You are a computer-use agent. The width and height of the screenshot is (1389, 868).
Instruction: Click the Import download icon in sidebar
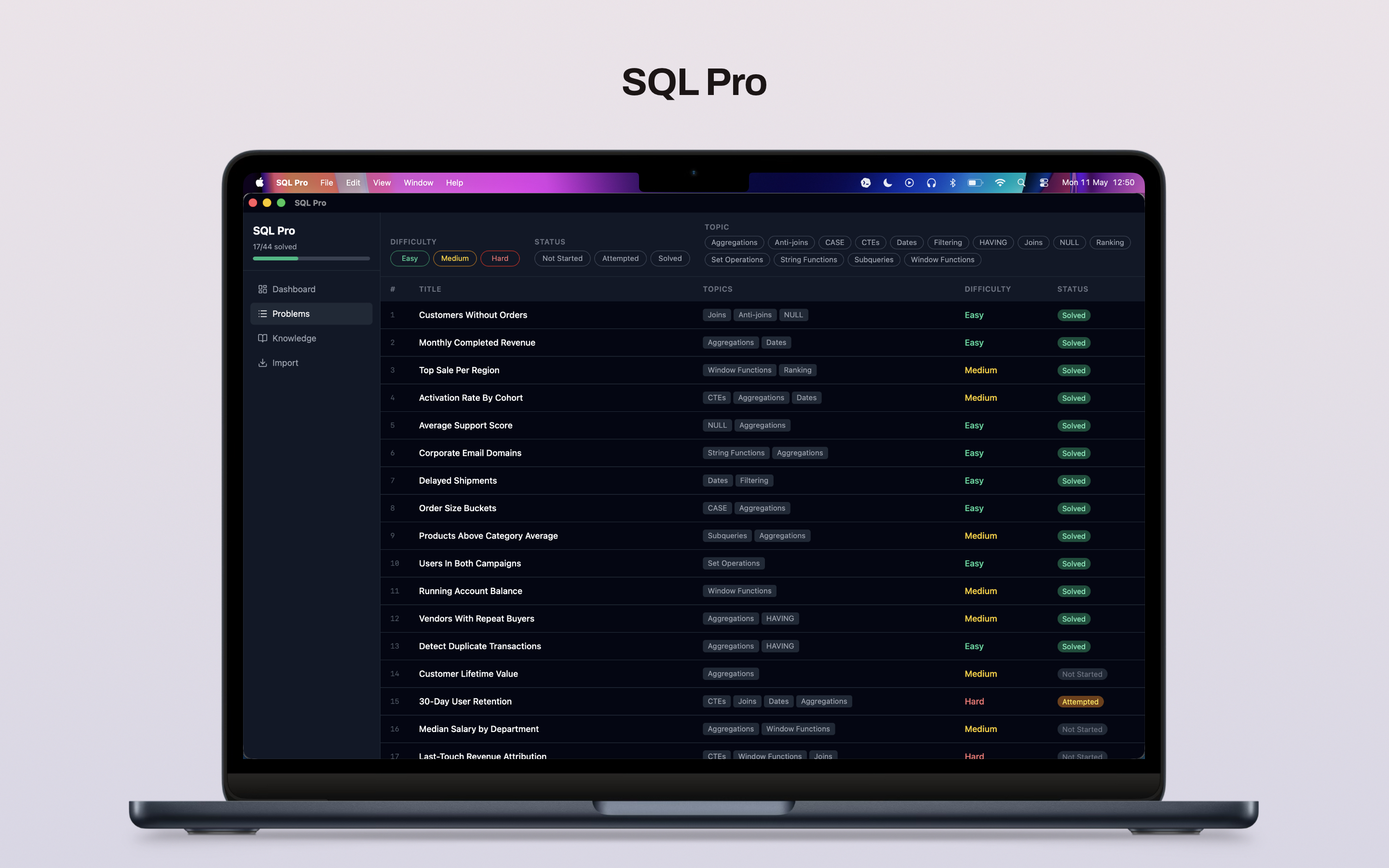click(262, 363)
